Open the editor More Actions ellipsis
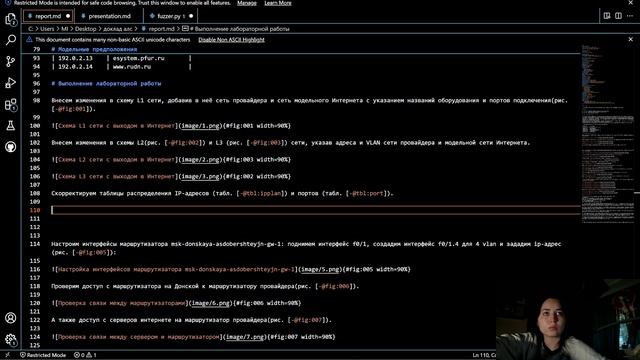 630,16
